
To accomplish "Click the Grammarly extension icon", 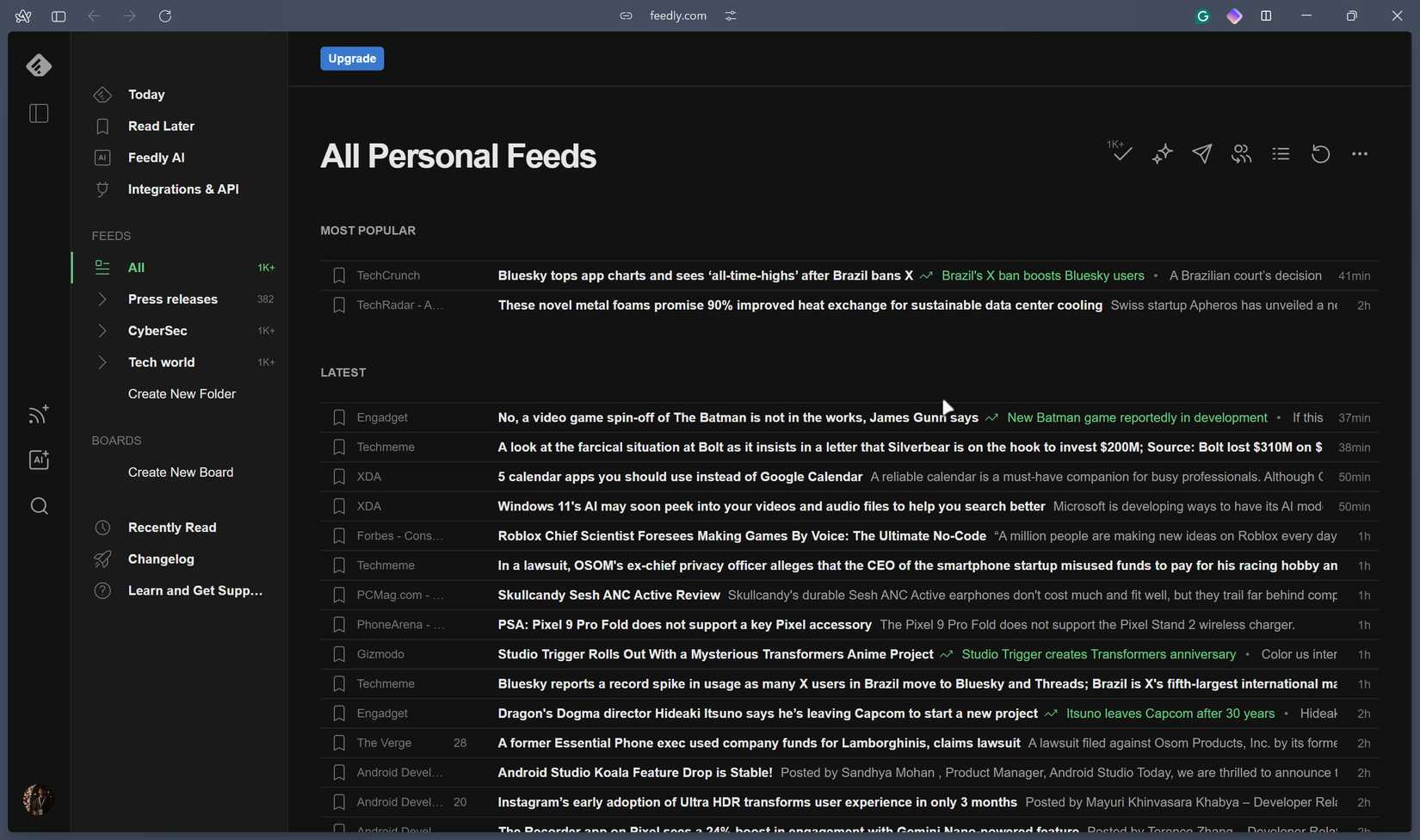I will [x=1203, y=15].
